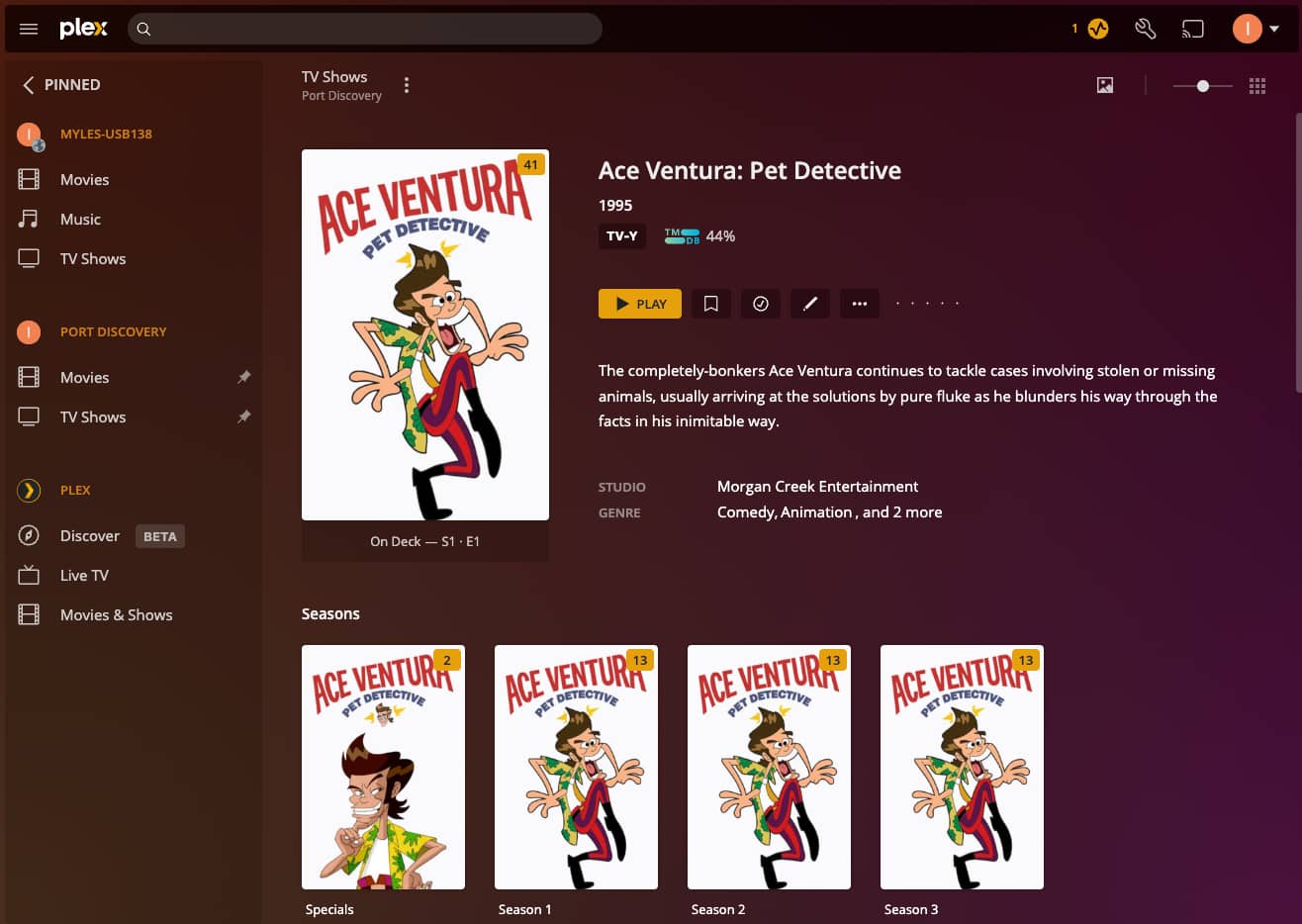
Task: Open the Season 2 poster
Action: coord(769,767)
